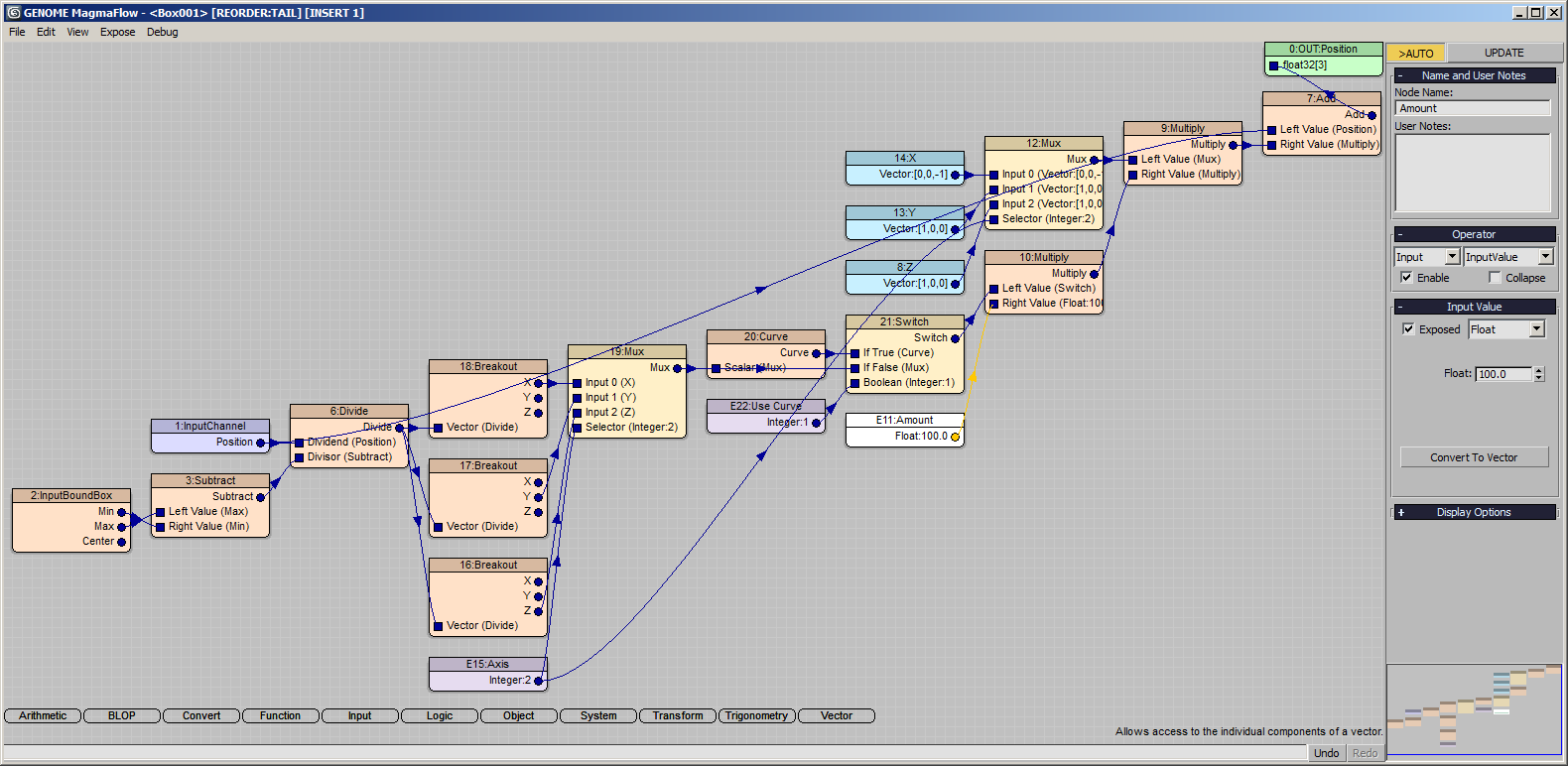Click Vector output socket on 8:Z node
The height and width of the screenshot is (766, 1568).
[x=956, y=284]
